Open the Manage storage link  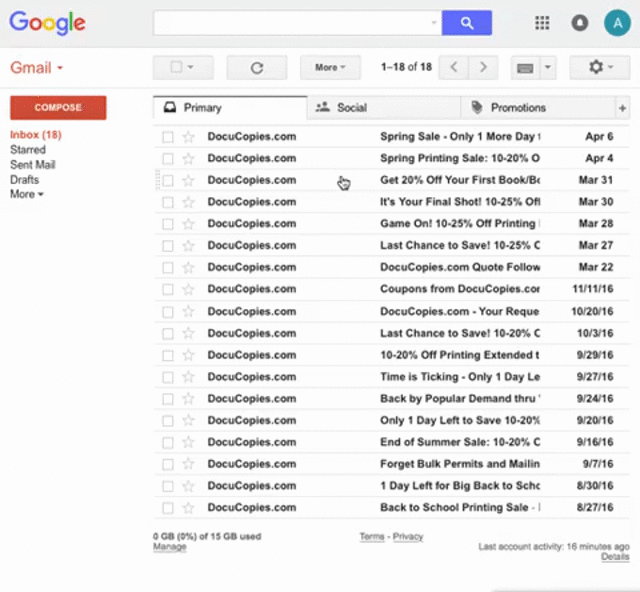[x=169, y=547]
